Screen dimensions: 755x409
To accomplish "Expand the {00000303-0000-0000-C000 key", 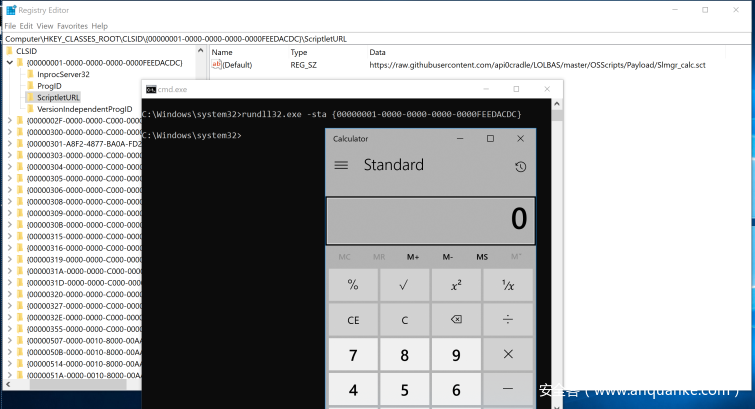I will [x=10, y=155].
